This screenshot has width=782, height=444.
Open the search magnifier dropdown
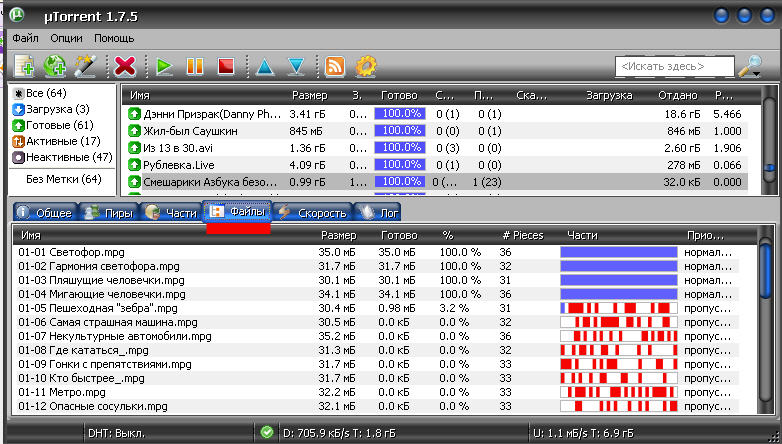coord(751,66)
